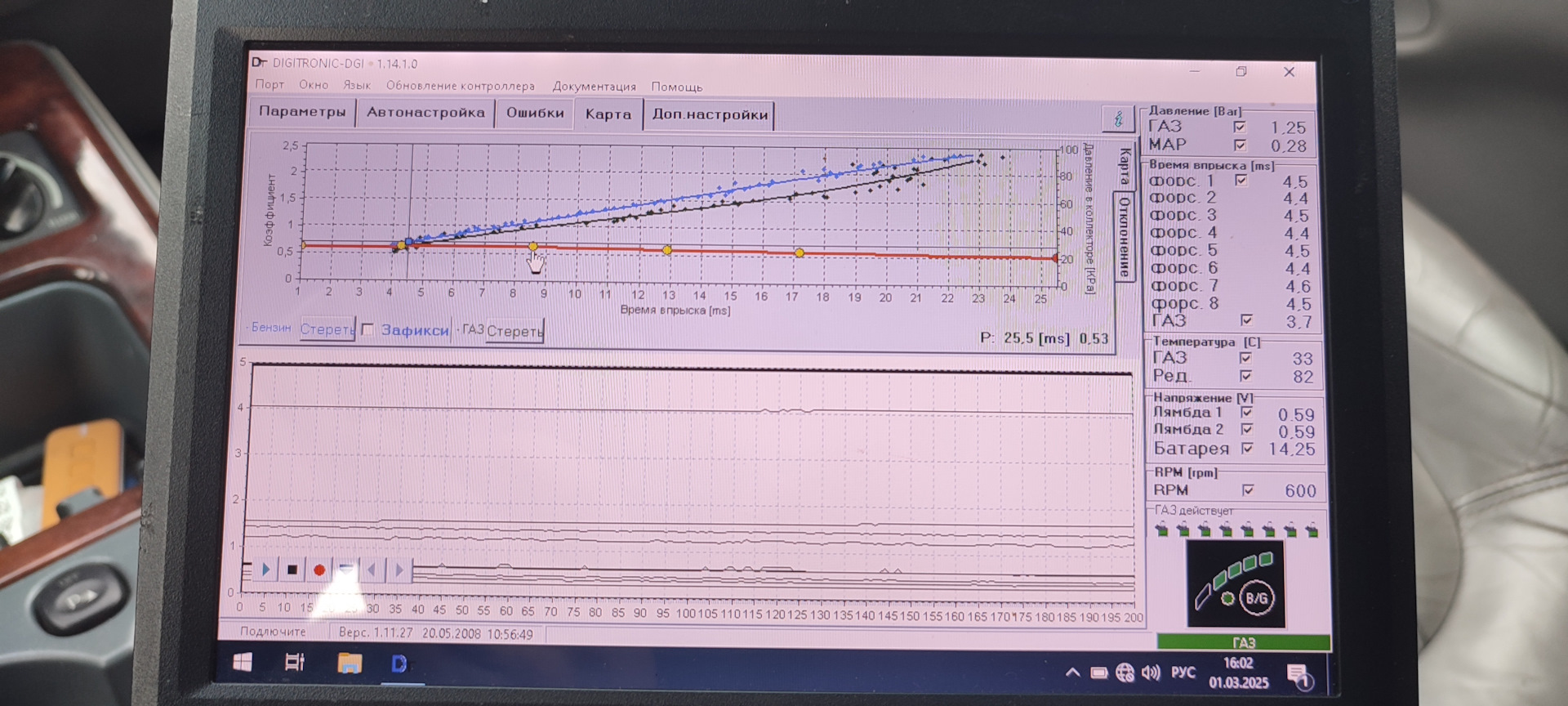Open the Порт menu

[x=269, y=84]
